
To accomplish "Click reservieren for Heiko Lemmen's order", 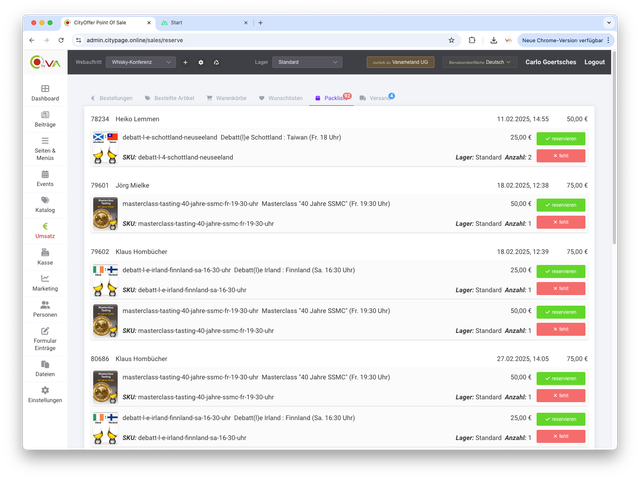I will coord(560,138).
